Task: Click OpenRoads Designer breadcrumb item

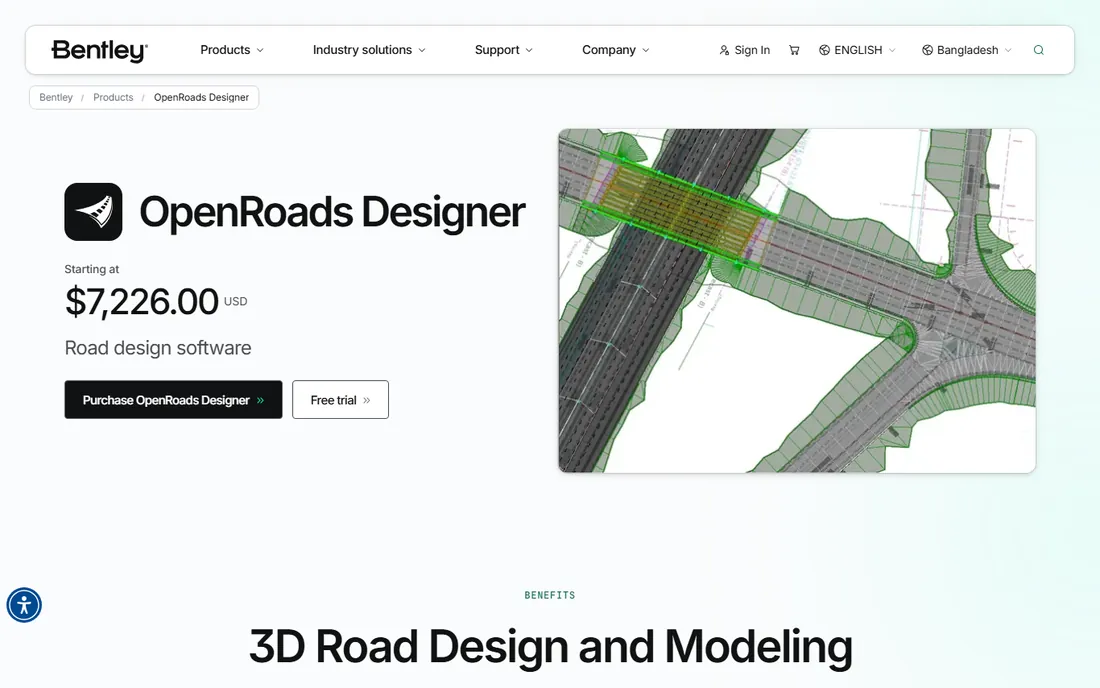Action: [x=201, y=97]
